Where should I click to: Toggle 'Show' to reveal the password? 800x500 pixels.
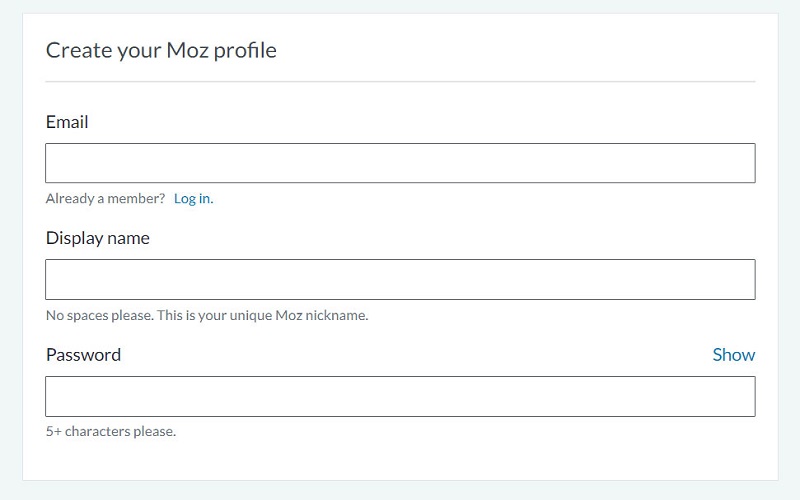734,355
